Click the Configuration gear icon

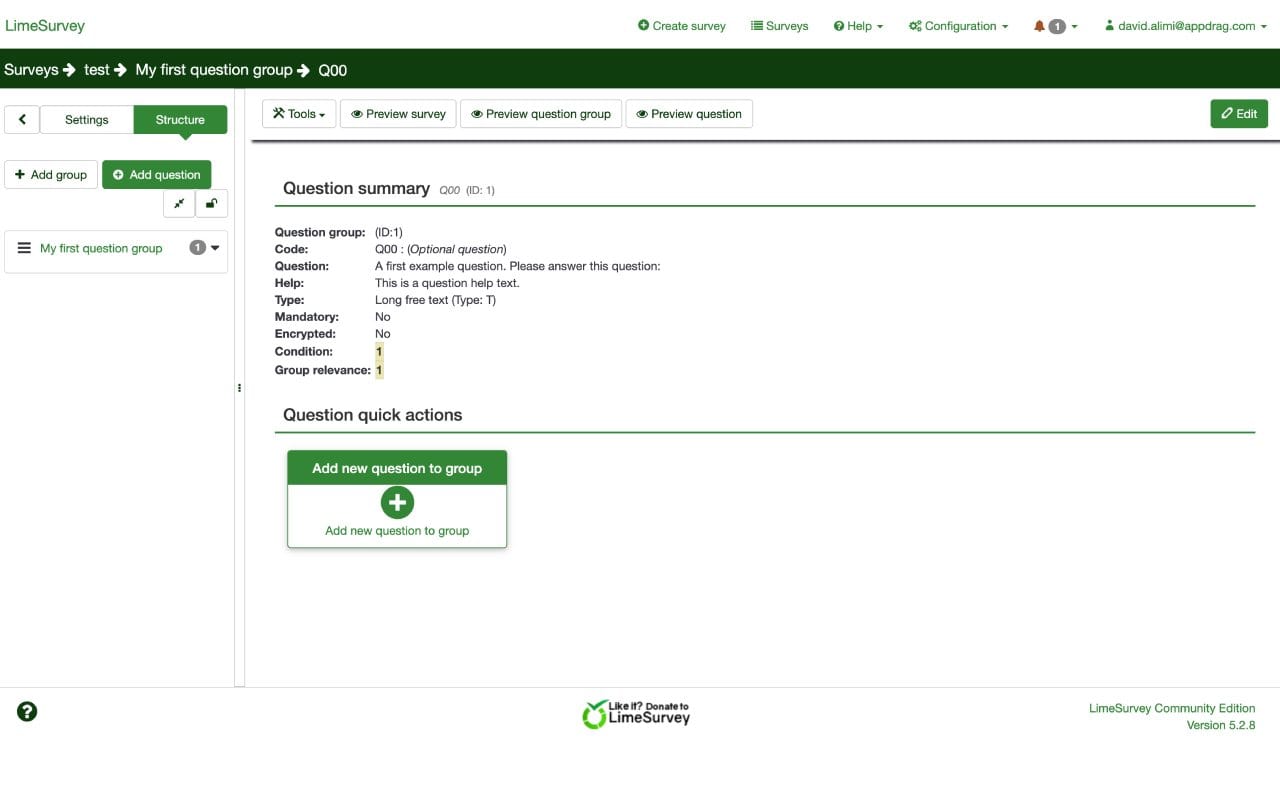click(x=915, y=26)
